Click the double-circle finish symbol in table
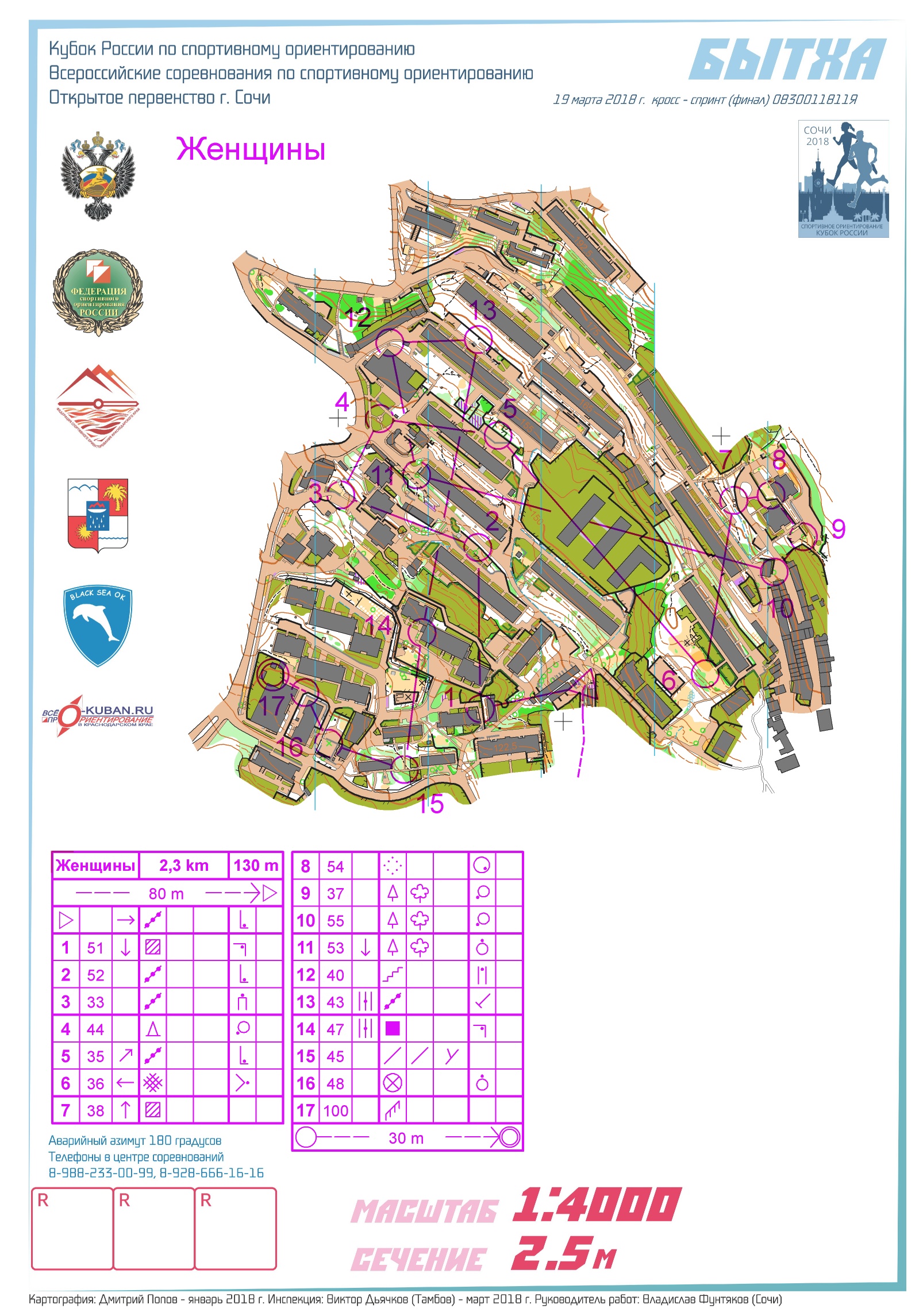This screenshot has width=923, height=1316. (509, 1138)
